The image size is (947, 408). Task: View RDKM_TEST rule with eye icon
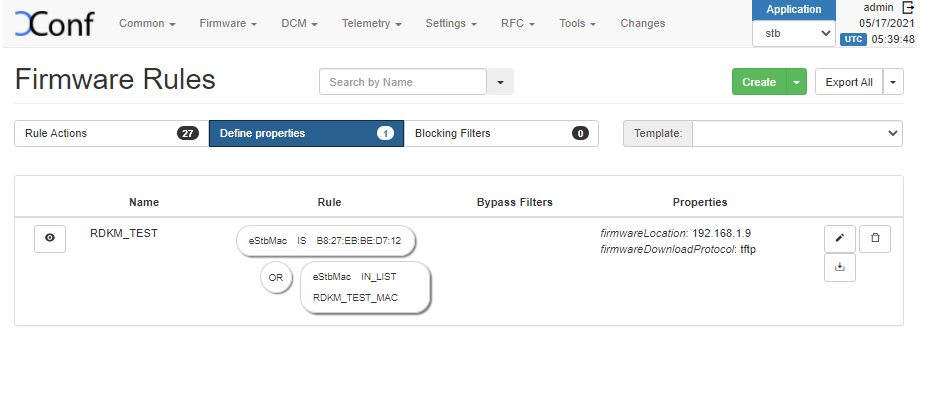[x=50, y=238]
